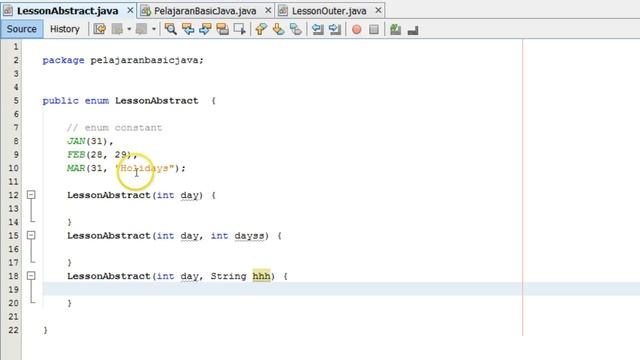Screen dimensions: 640x360
Task: Collapse the code fold at line 12
Action: click(x=31, y=195)
